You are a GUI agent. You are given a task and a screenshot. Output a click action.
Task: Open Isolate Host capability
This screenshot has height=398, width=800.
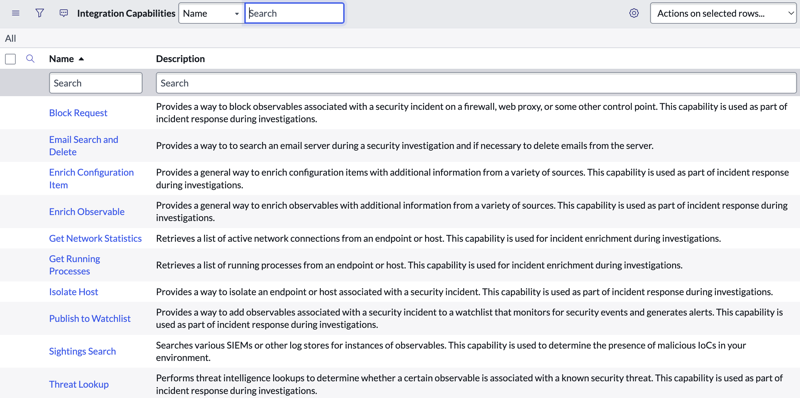[73, 292]
